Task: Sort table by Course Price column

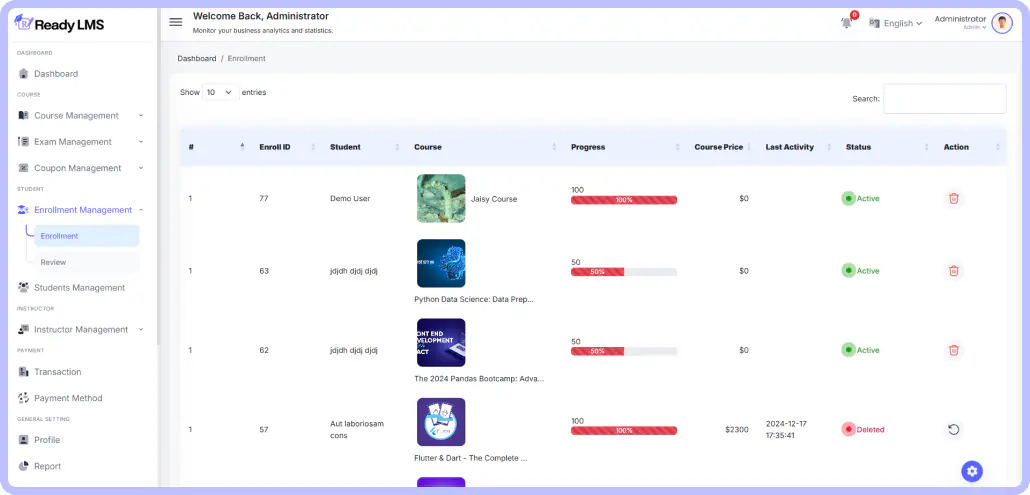Action: click(719, 147)
